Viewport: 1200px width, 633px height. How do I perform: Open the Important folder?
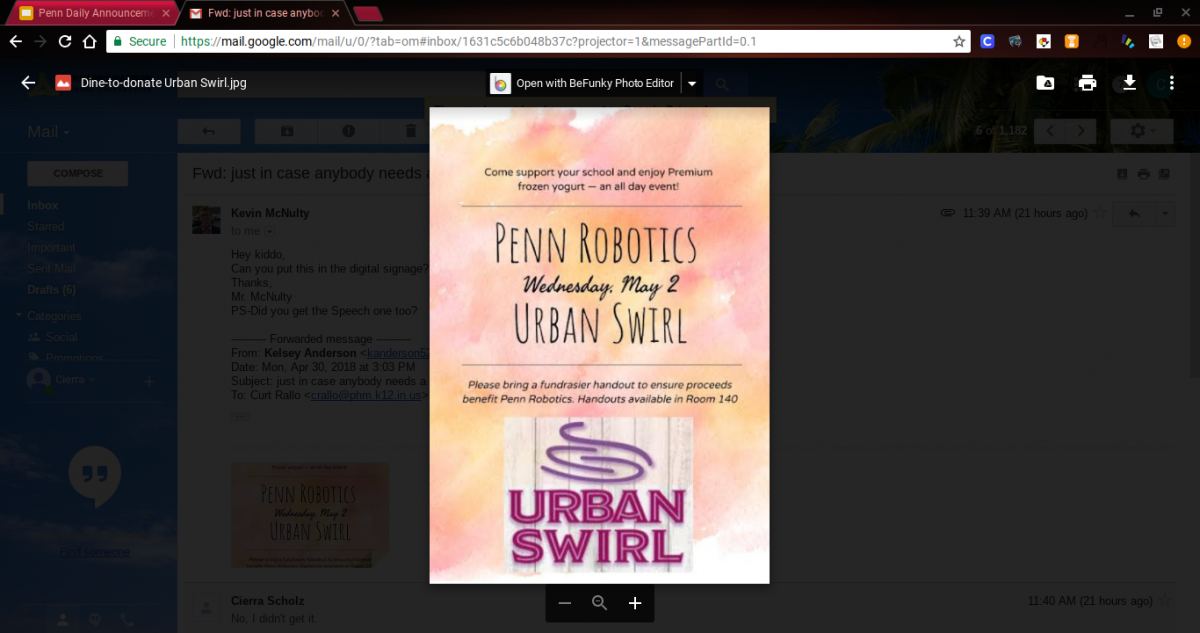(x=51, y=247)
